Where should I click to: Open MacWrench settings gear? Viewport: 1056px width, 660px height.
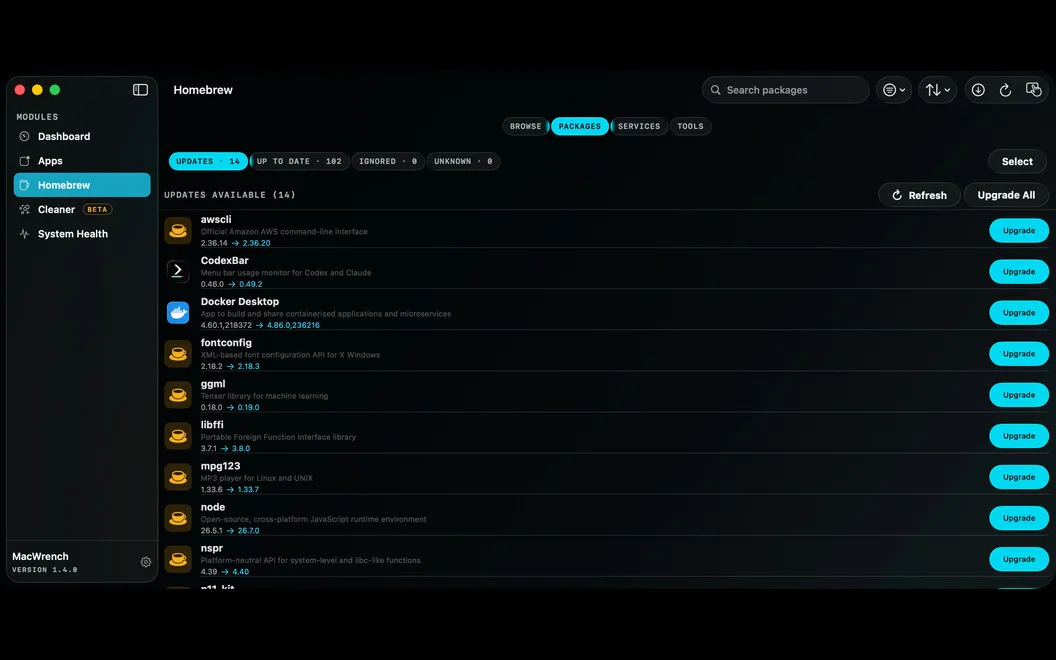(145, 562)
